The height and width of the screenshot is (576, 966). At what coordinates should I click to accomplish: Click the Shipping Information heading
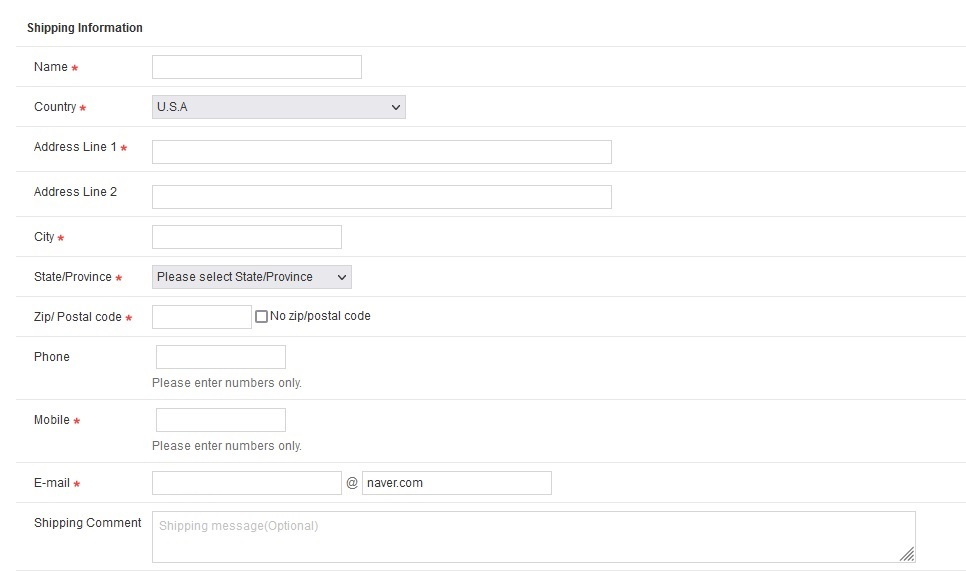coord(85,28)
